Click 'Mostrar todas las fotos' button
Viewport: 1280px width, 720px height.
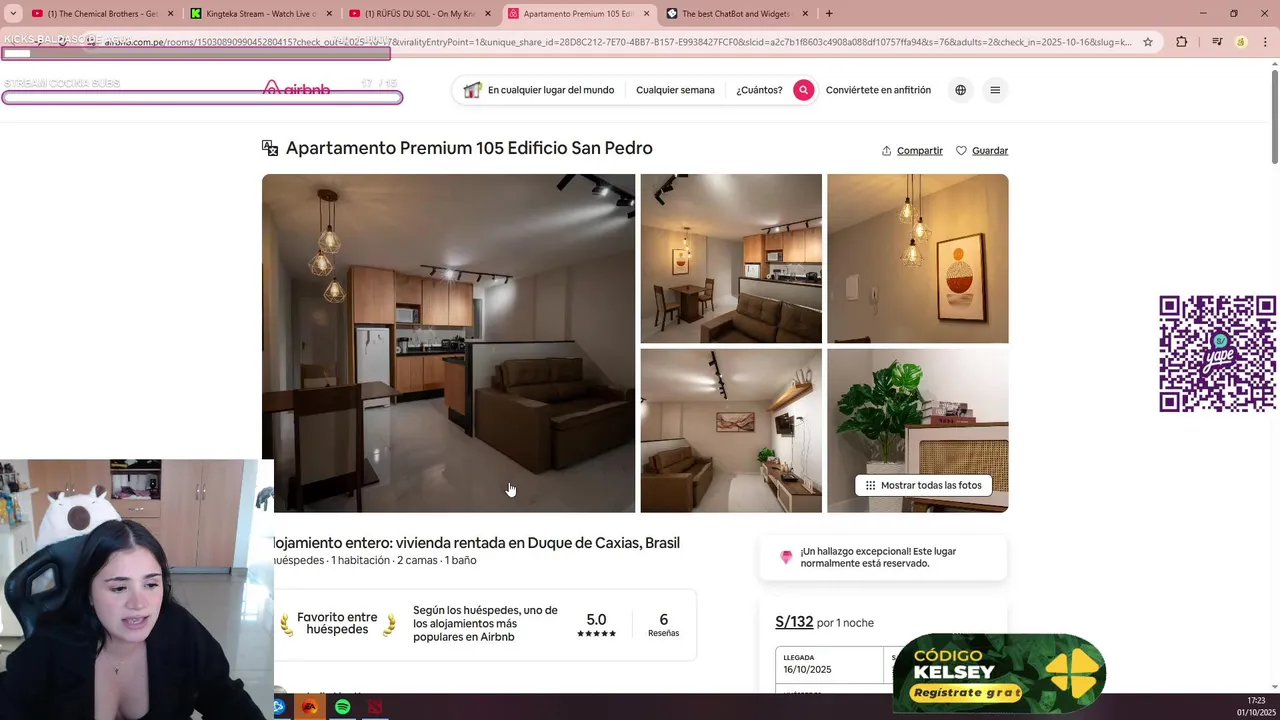pyautogui.click(x=923, y=485)
